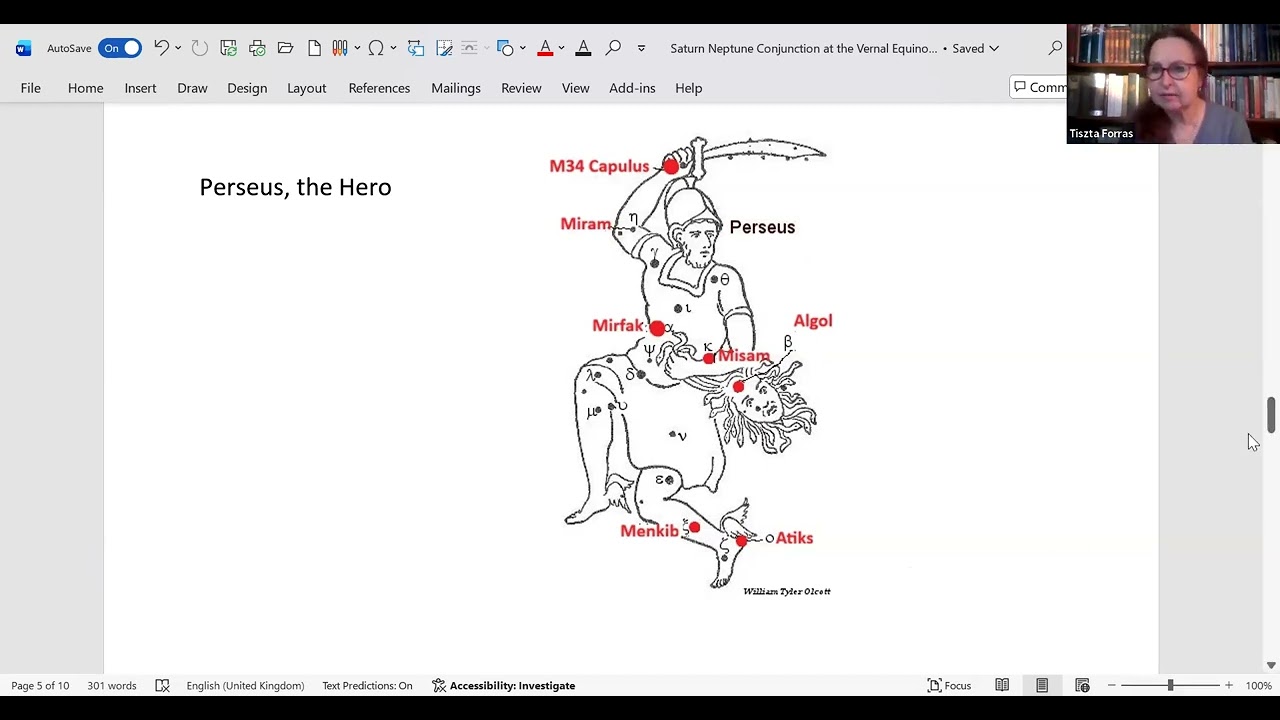Open the Help tab
Viewport: 1280px width, 720px height.
click(x=689, y=88)
